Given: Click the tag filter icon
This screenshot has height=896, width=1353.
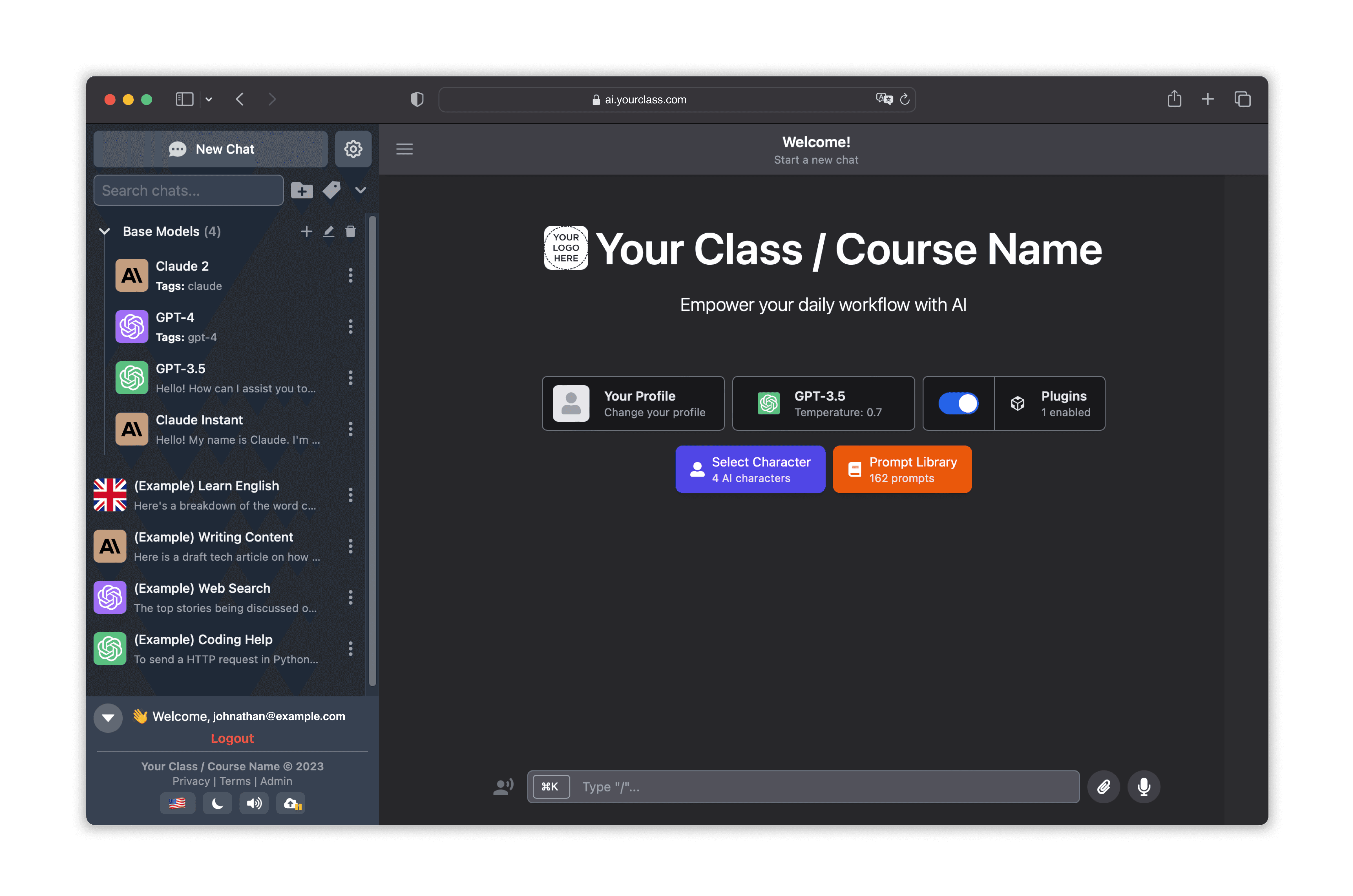Looking at the screenshot, I should point(331,190).
